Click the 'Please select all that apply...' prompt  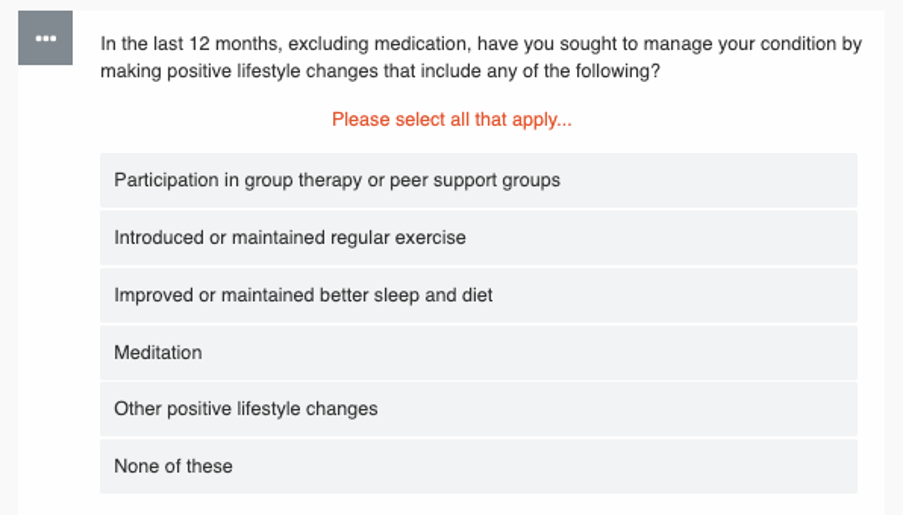452,119
